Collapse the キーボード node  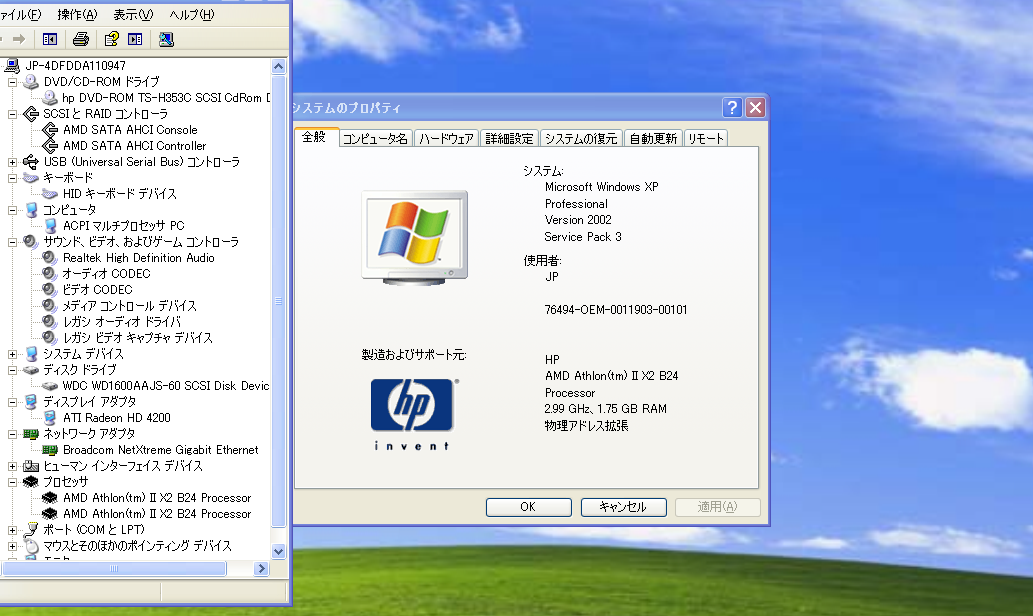[x=13, y=178]
